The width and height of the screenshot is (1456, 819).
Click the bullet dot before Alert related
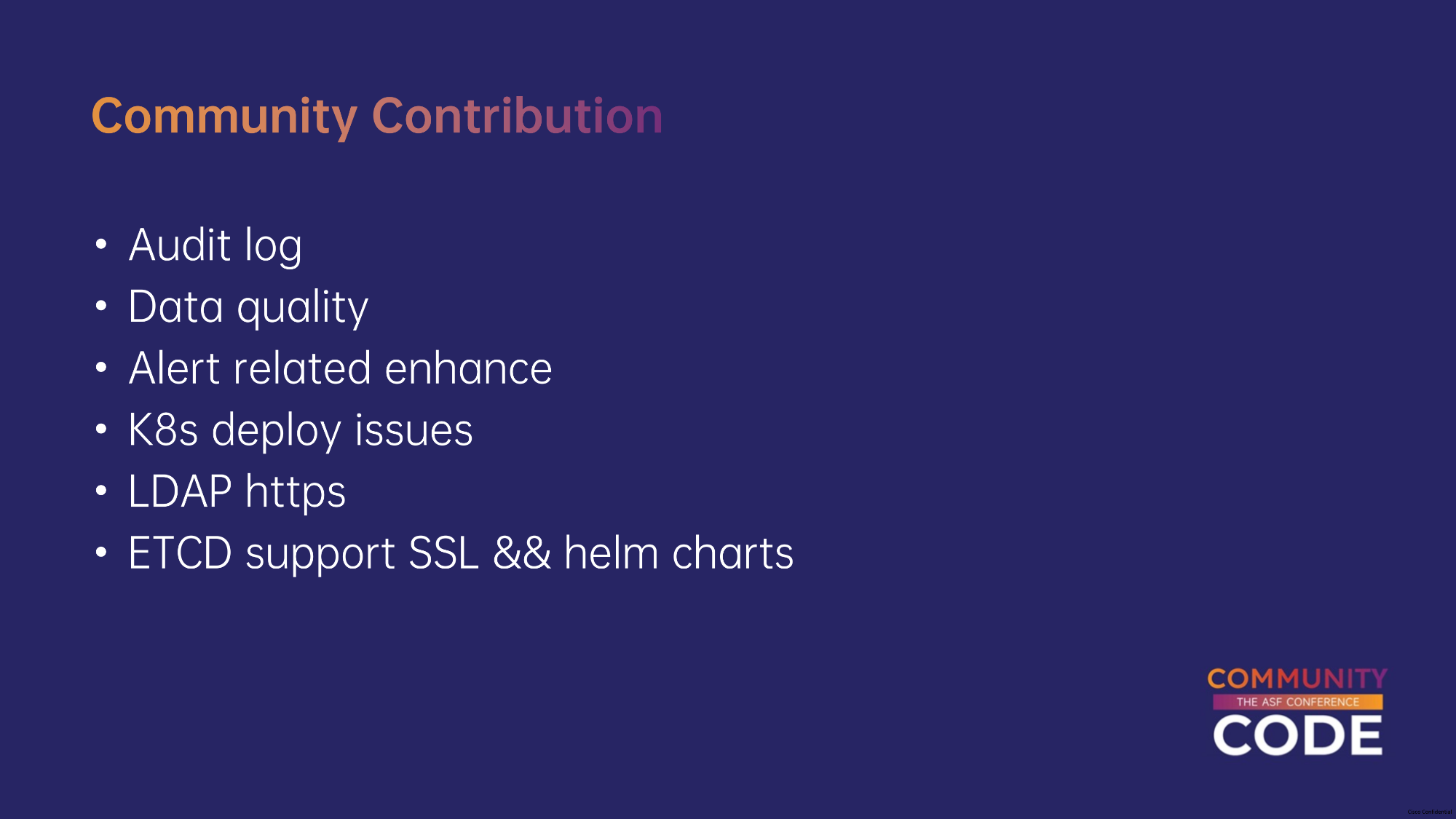(x=101, y=368)
